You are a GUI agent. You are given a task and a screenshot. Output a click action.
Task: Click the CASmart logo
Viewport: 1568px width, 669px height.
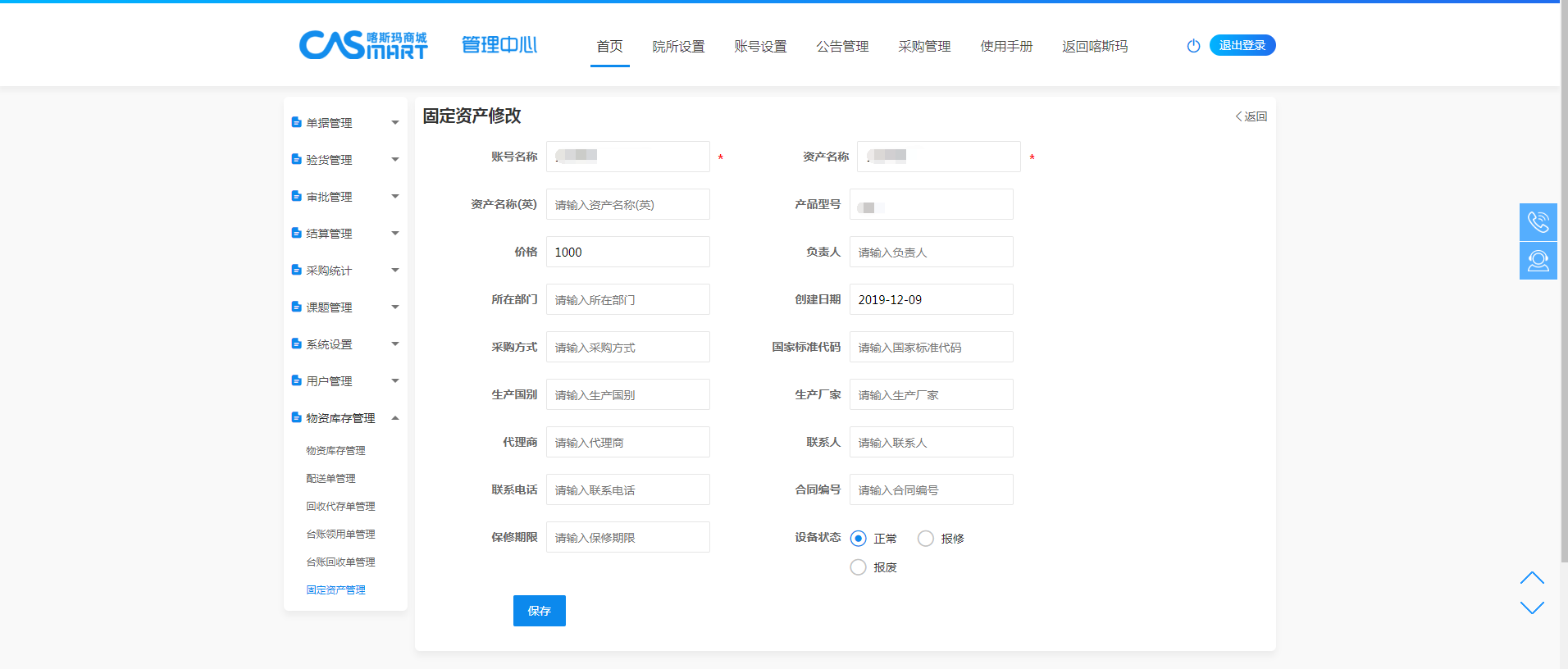point(363,45)
